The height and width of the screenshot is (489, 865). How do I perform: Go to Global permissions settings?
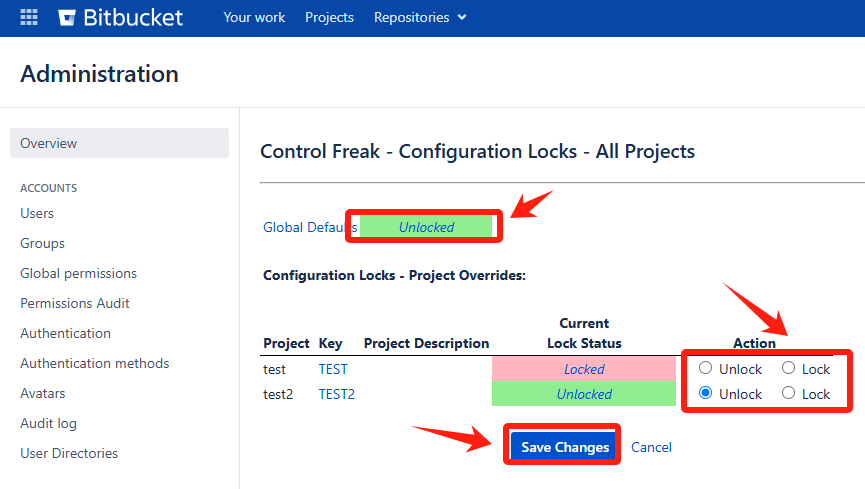coord(78,273)
